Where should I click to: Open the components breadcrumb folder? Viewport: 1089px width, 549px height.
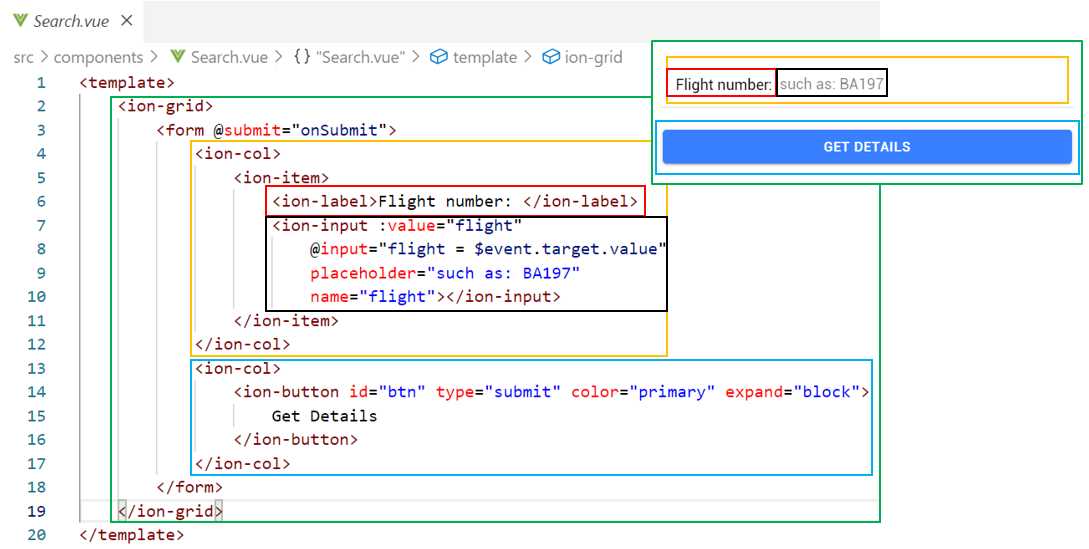coord(98,57)
